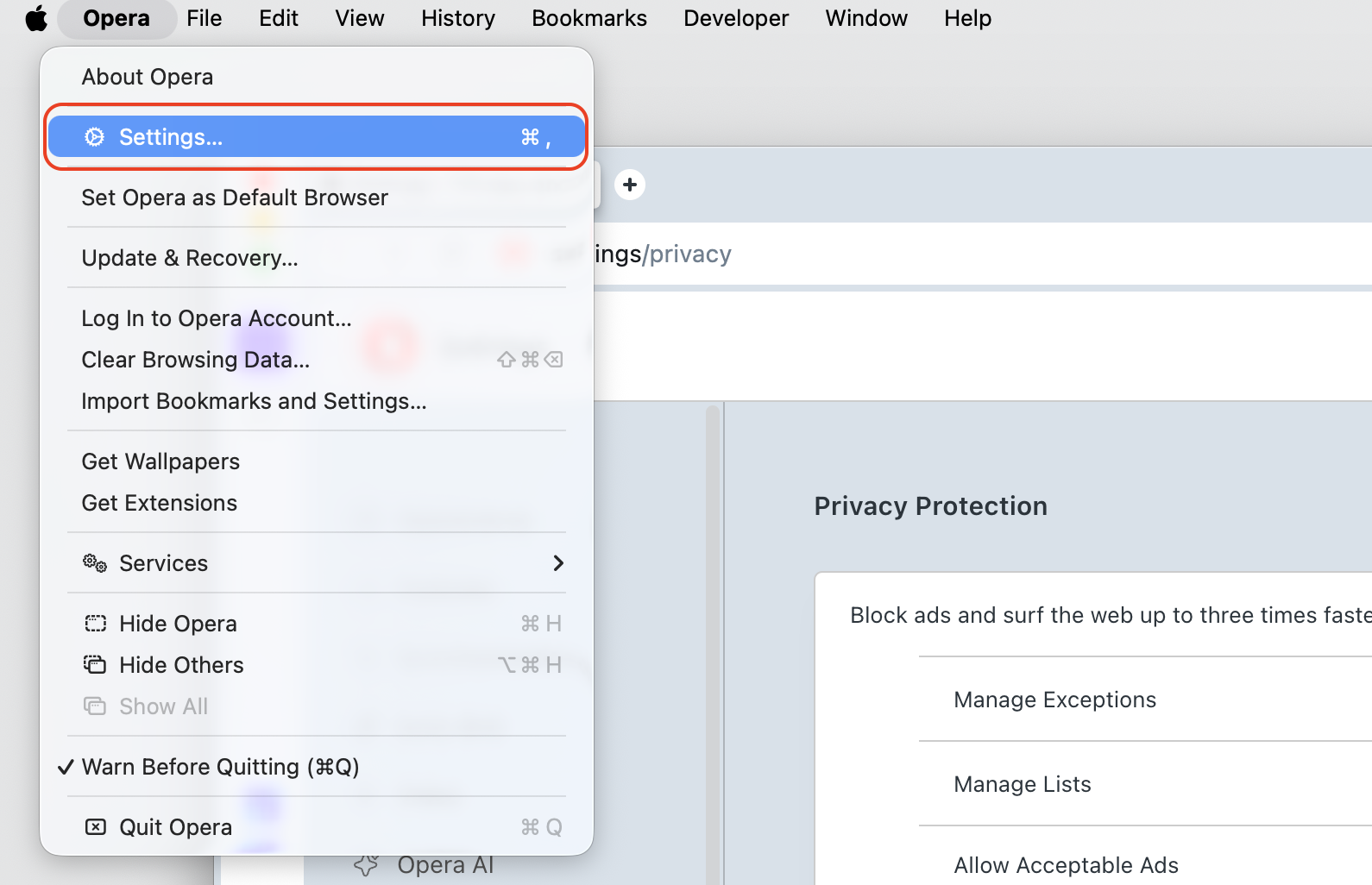Screen dimensions: 1372x885
Task: Open the Help menu
Action: (967, 18)
